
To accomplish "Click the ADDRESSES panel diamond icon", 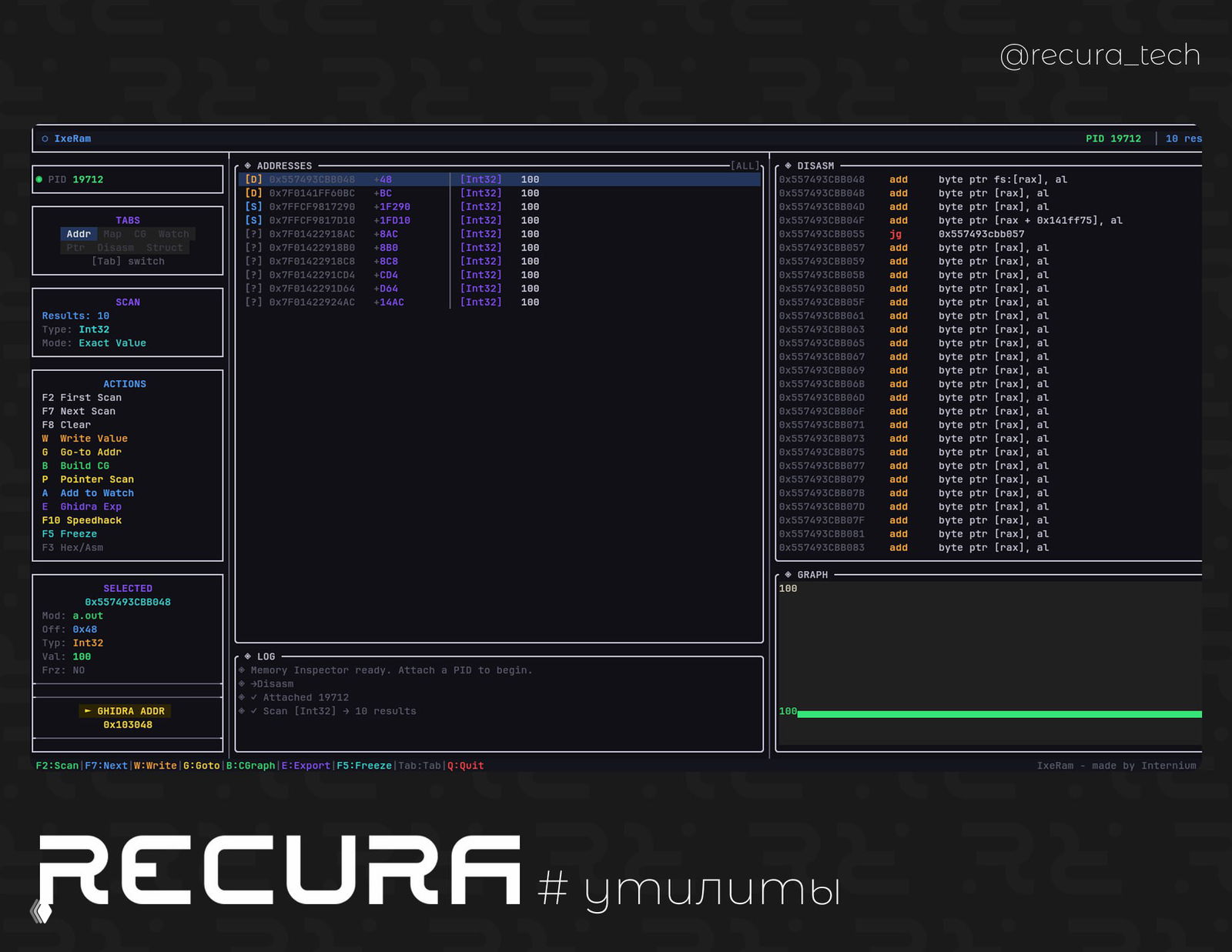I will point(247,165).
